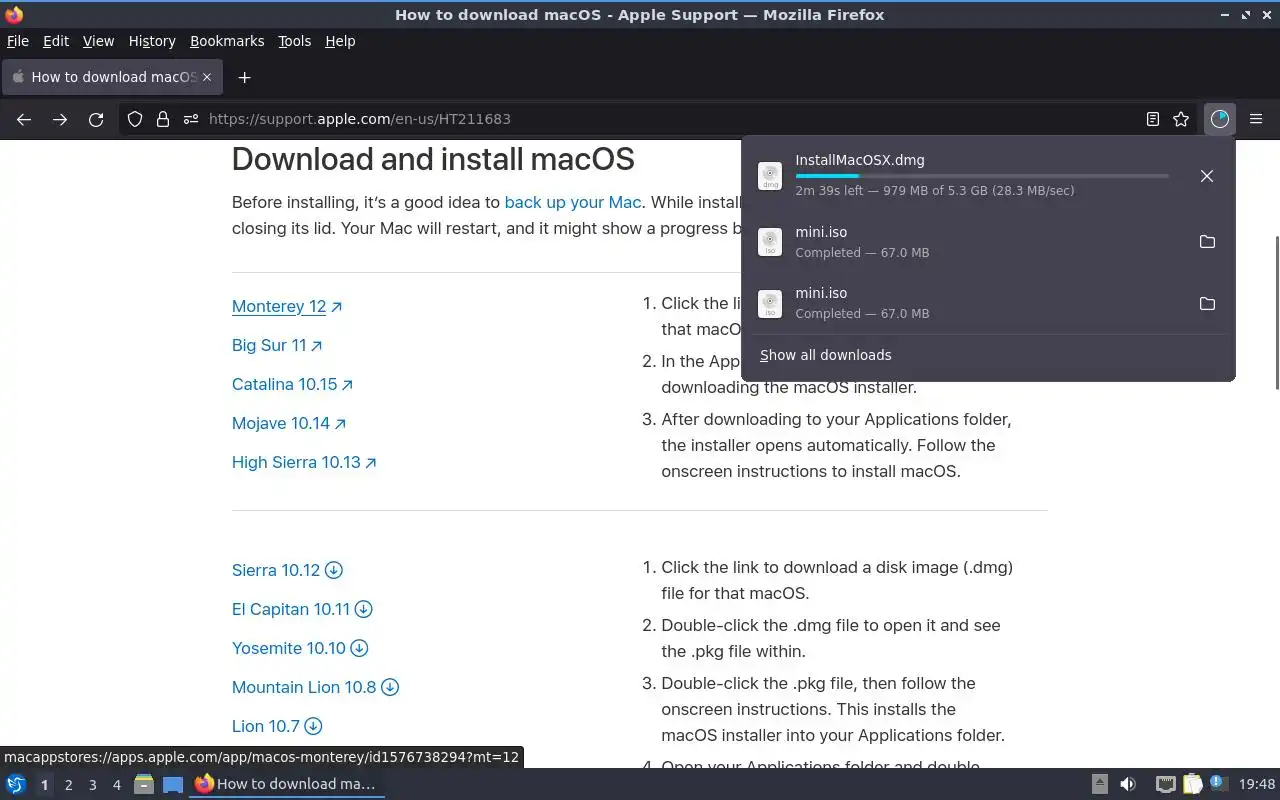Cancel the InstallMacOSX.dmg download
This screenshot has height=800, width=1280.
[x=1207, y=176]
